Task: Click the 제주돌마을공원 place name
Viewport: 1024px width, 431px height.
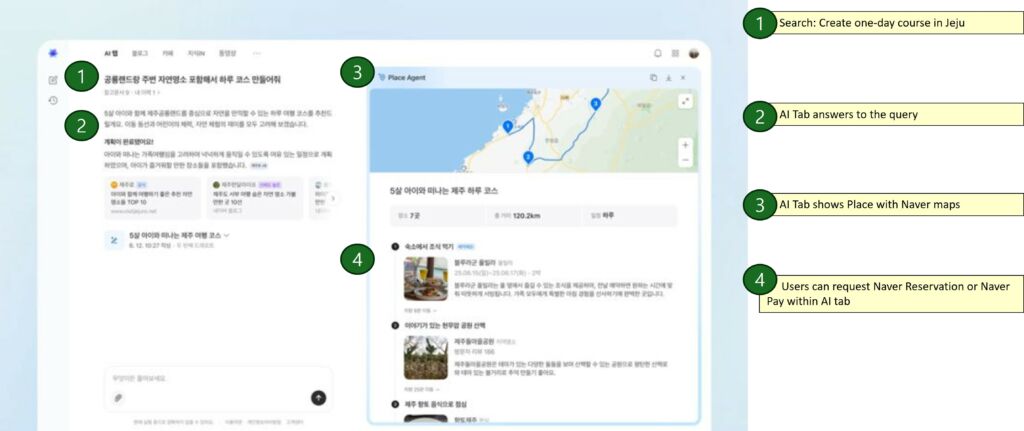Action: [x=474, y=341]
